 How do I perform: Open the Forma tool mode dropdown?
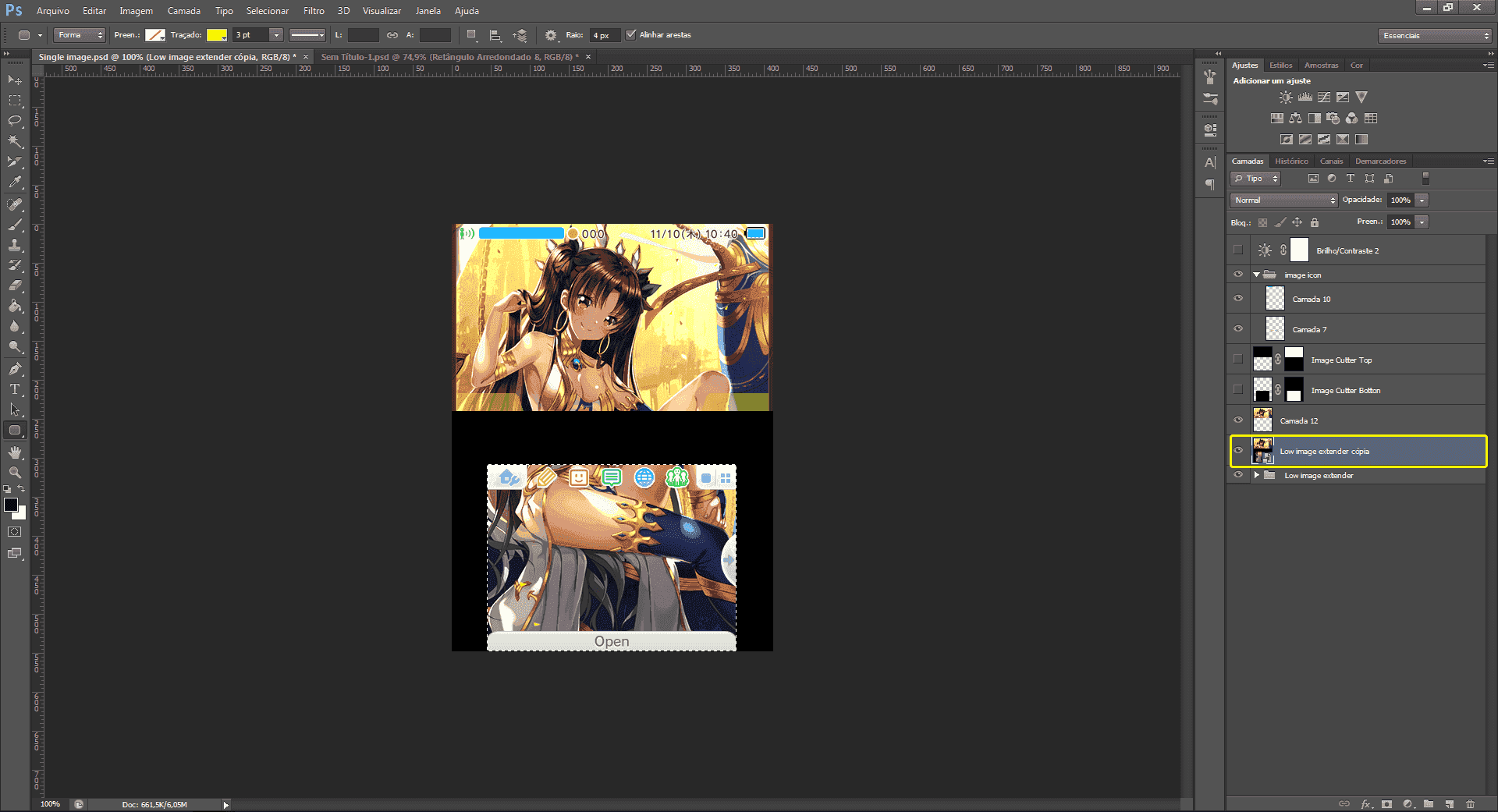pyautogui.click(x=80, y=35)
